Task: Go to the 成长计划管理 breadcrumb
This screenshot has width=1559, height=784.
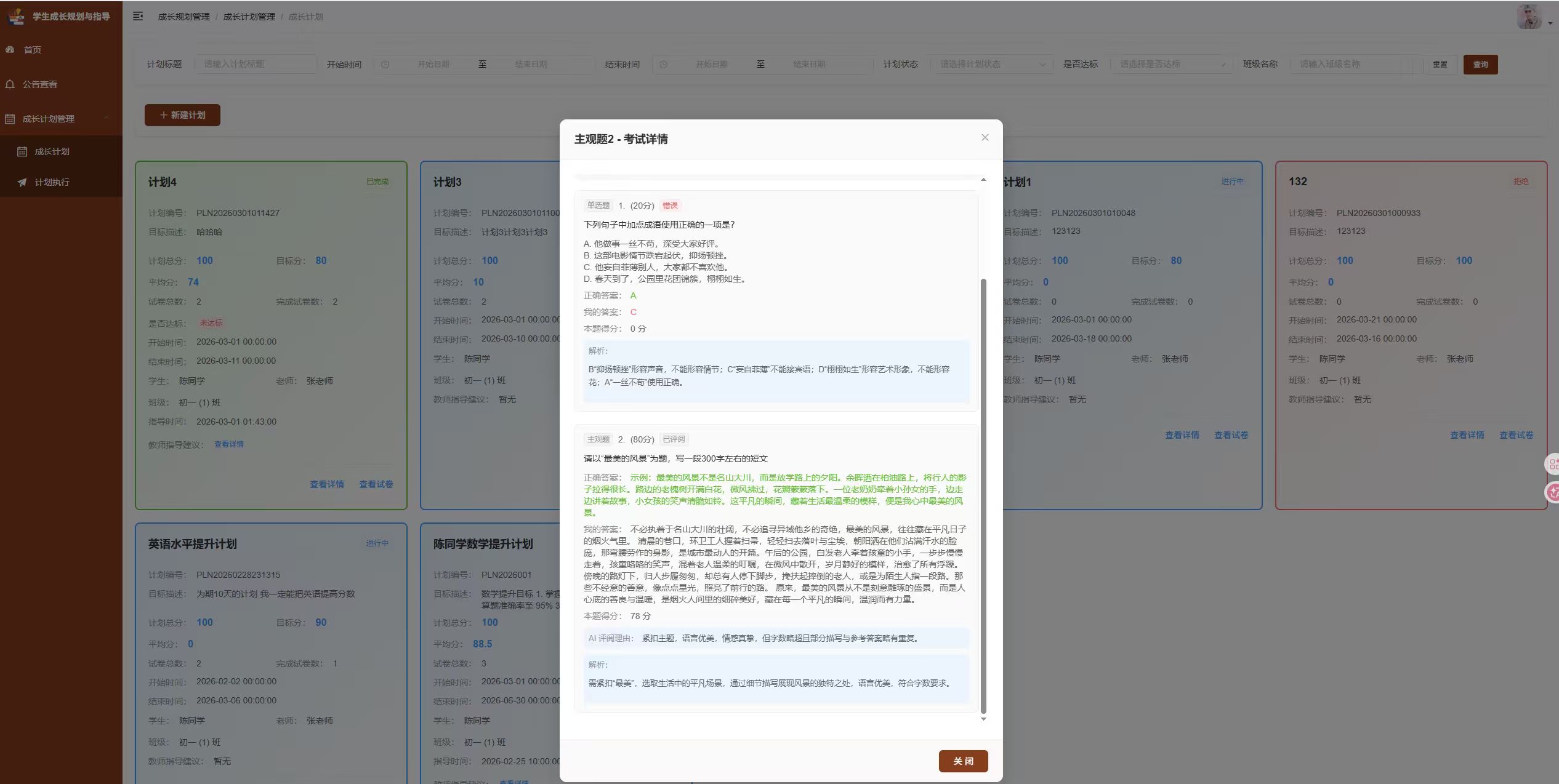Action: tap(249, 17)
